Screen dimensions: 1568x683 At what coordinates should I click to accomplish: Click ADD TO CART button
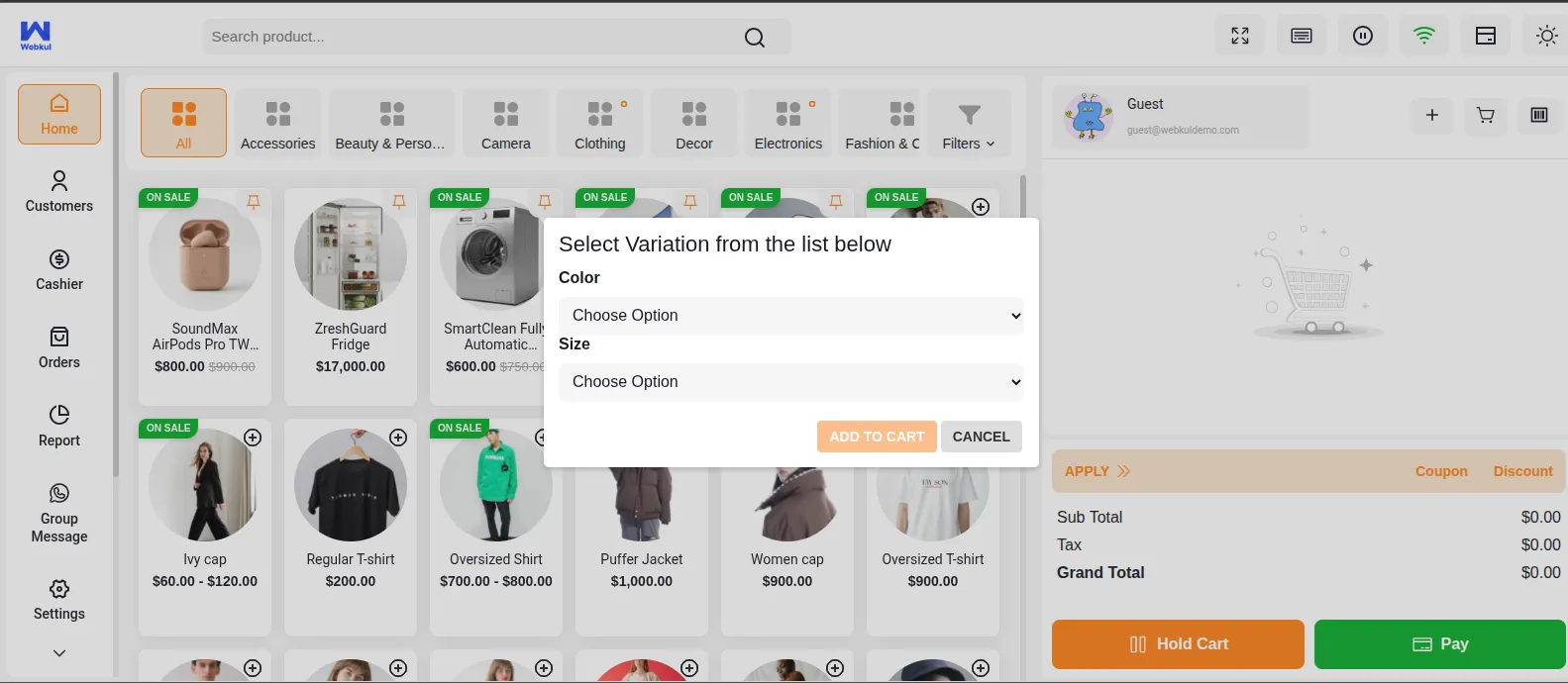point(877,437)
